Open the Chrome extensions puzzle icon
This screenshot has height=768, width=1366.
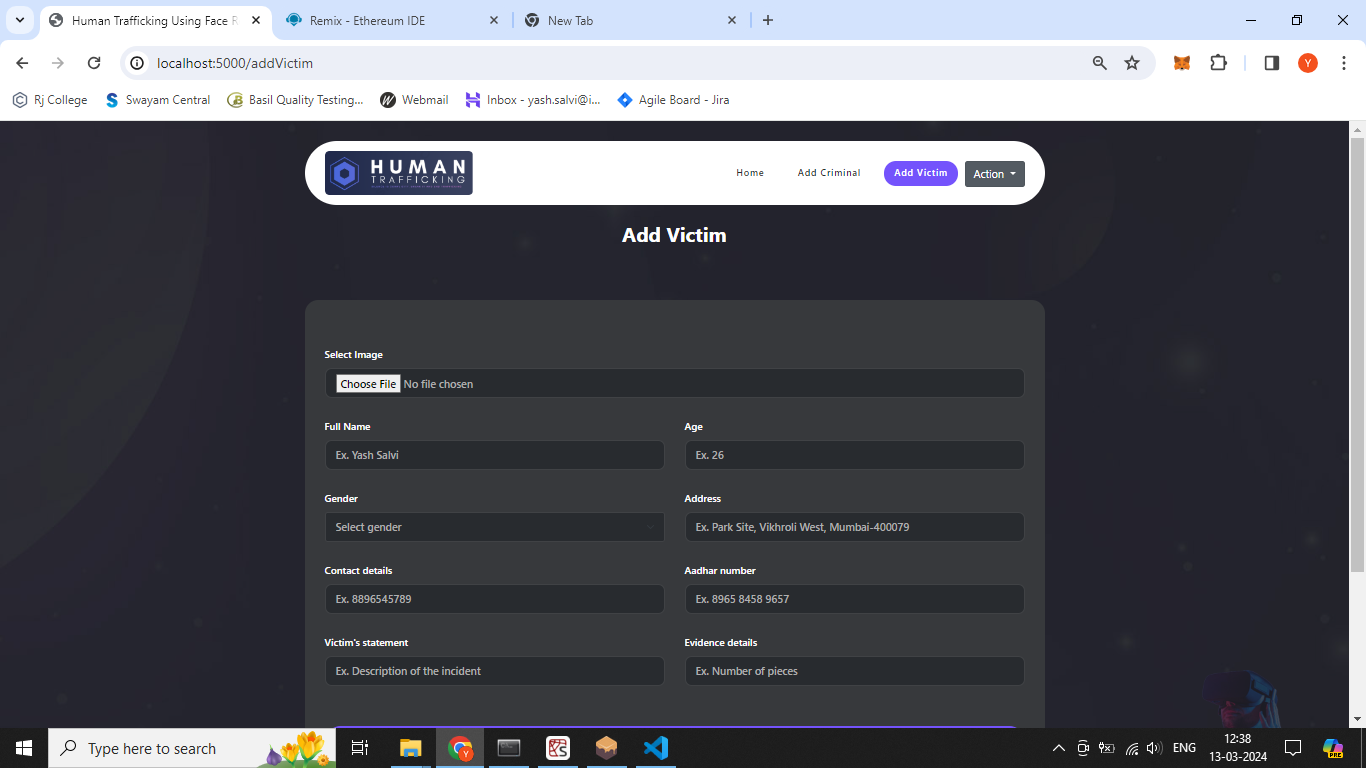(1218, 63)
